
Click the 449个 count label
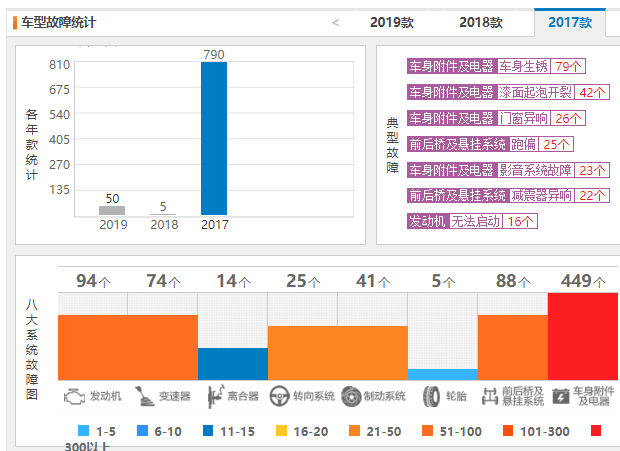pos(583,281)
